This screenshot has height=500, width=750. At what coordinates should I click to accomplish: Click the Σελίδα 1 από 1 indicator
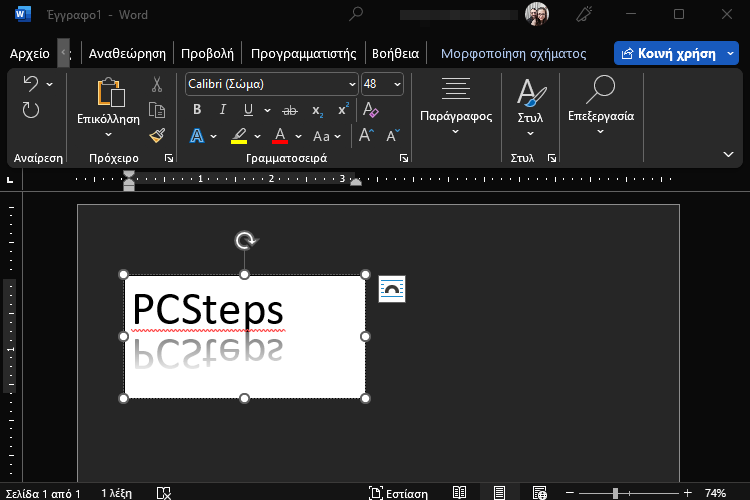[x=43, y=494]
